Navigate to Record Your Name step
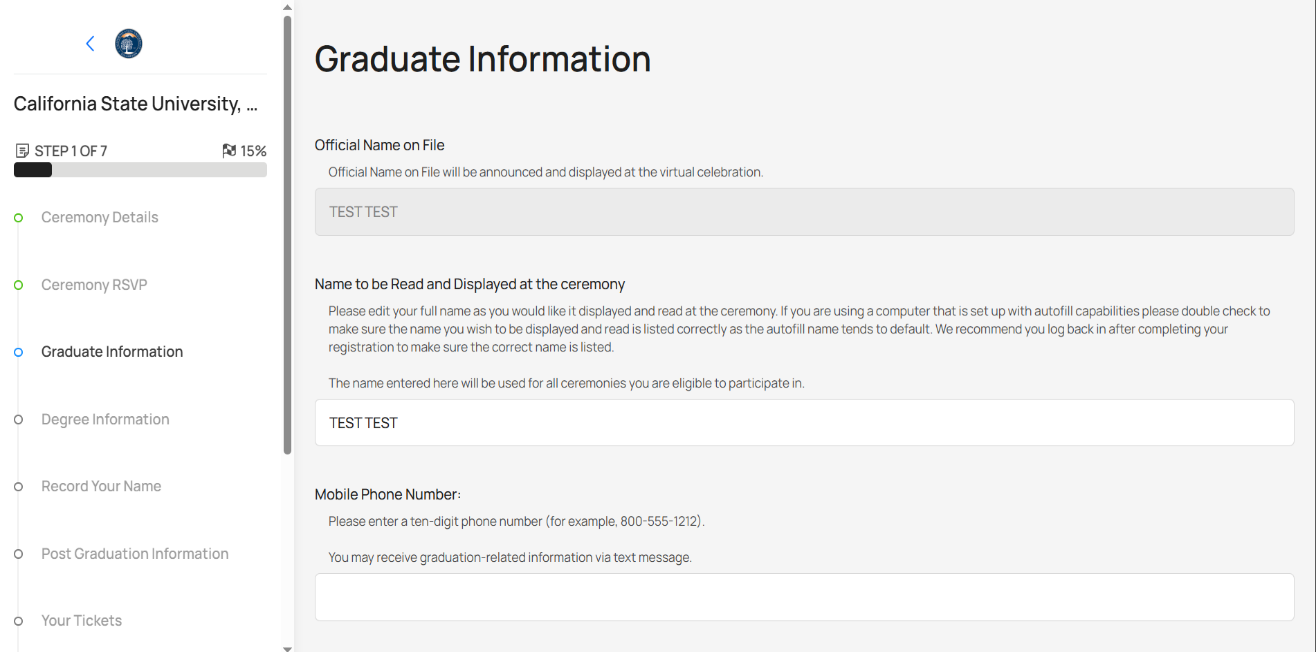Viewport: 1316px width, 652px height. 101,486
